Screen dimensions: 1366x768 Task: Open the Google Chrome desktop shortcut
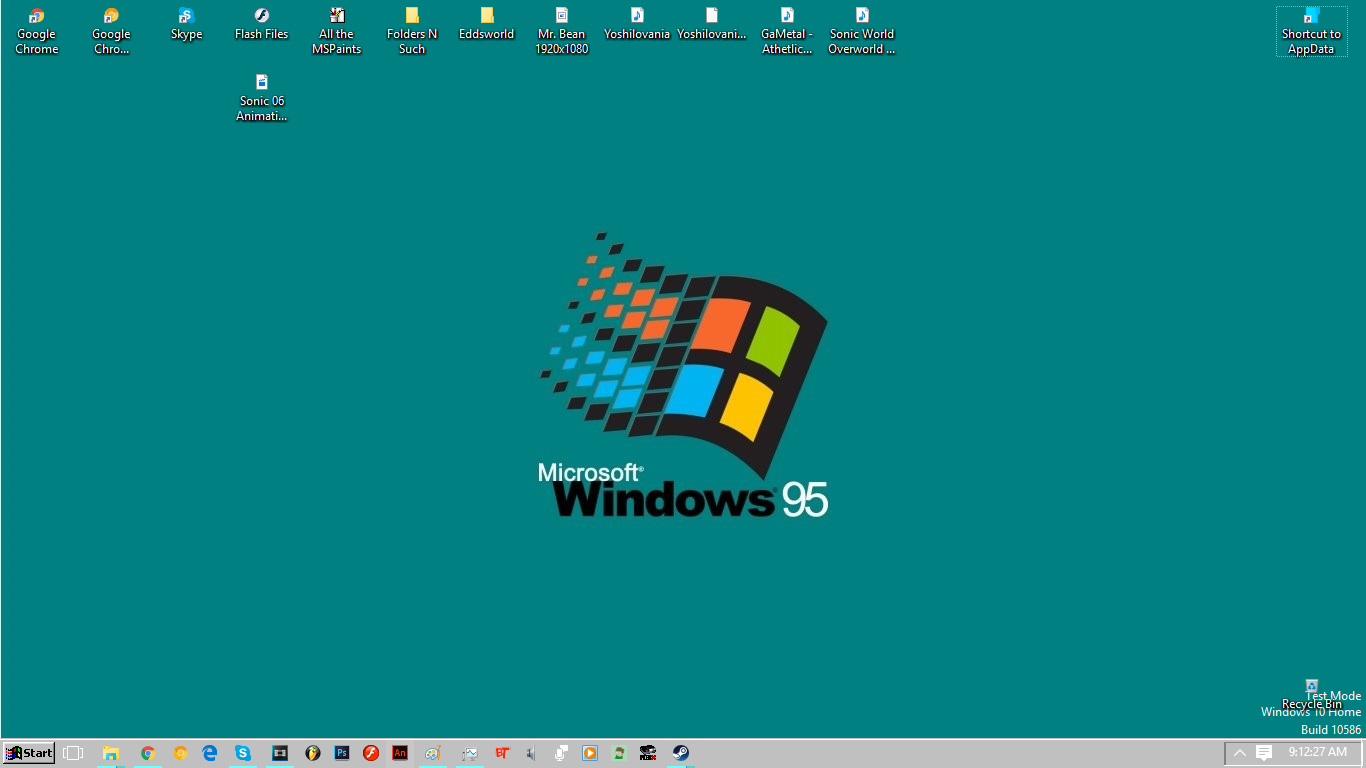[x=36, y=31]
